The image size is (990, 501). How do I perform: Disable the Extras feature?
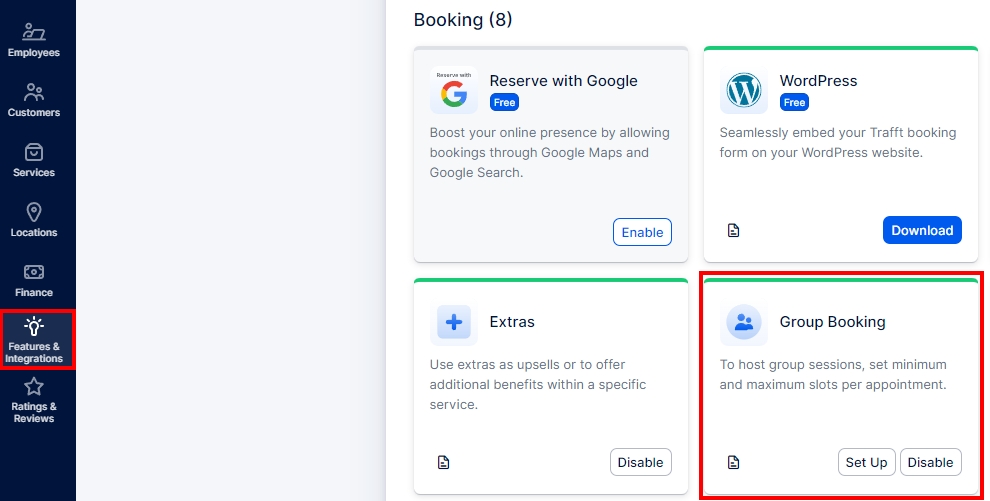[640, 462]
